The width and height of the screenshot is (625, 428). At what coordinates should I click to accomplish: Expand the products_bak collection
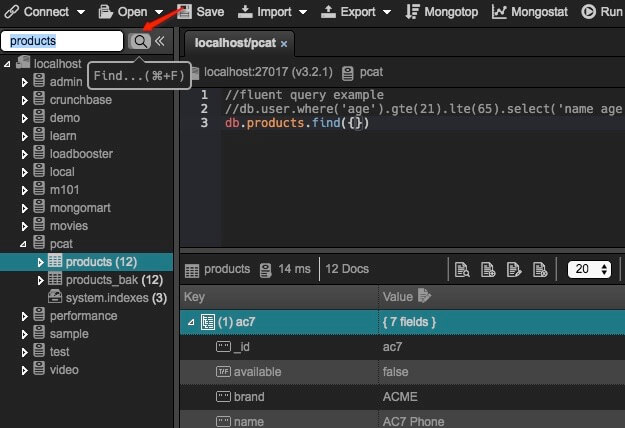[40, 280]
